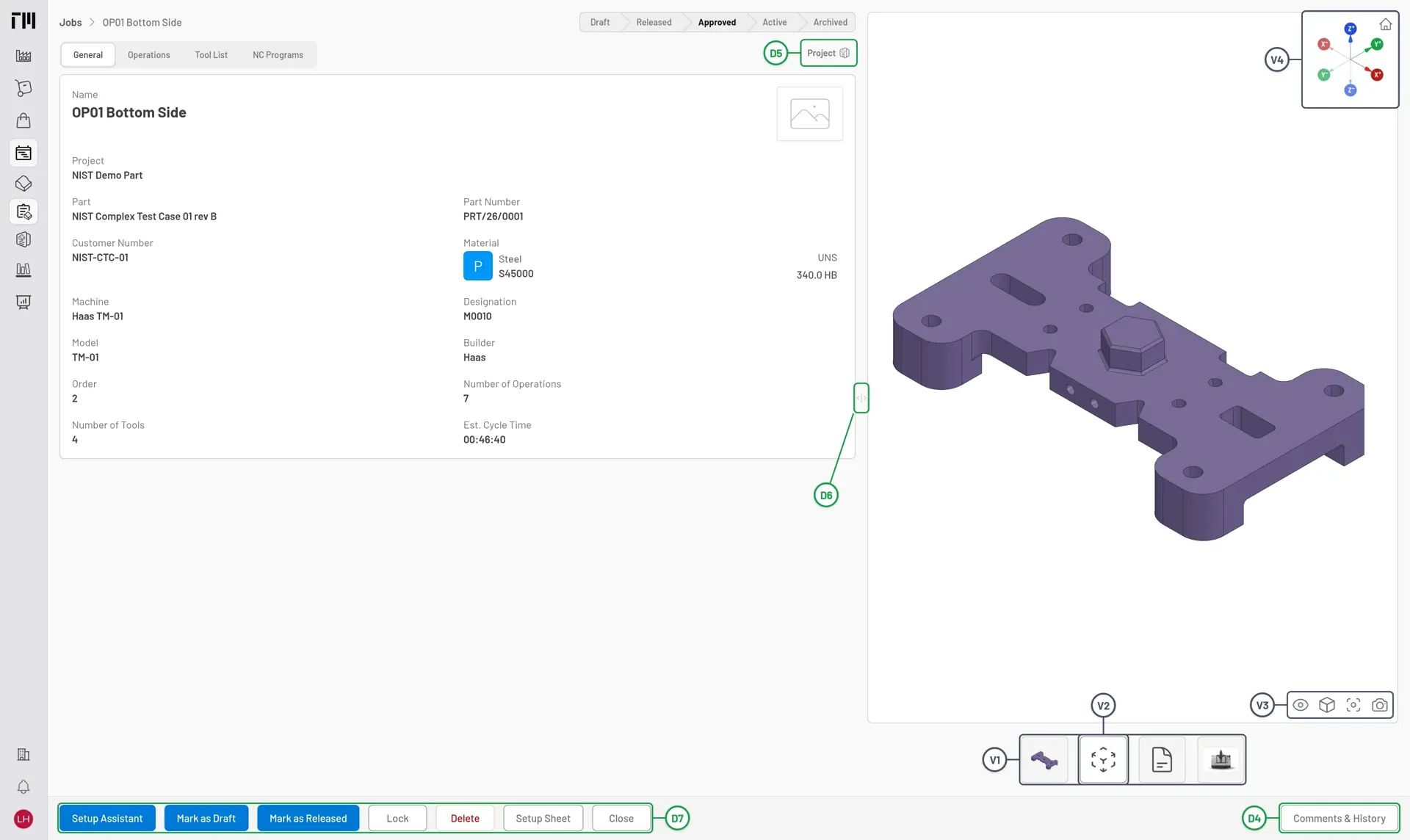The width and height of the screenshot is (1410, 840).
Task: Open the Setup Sheet
Action: [543, 819]
